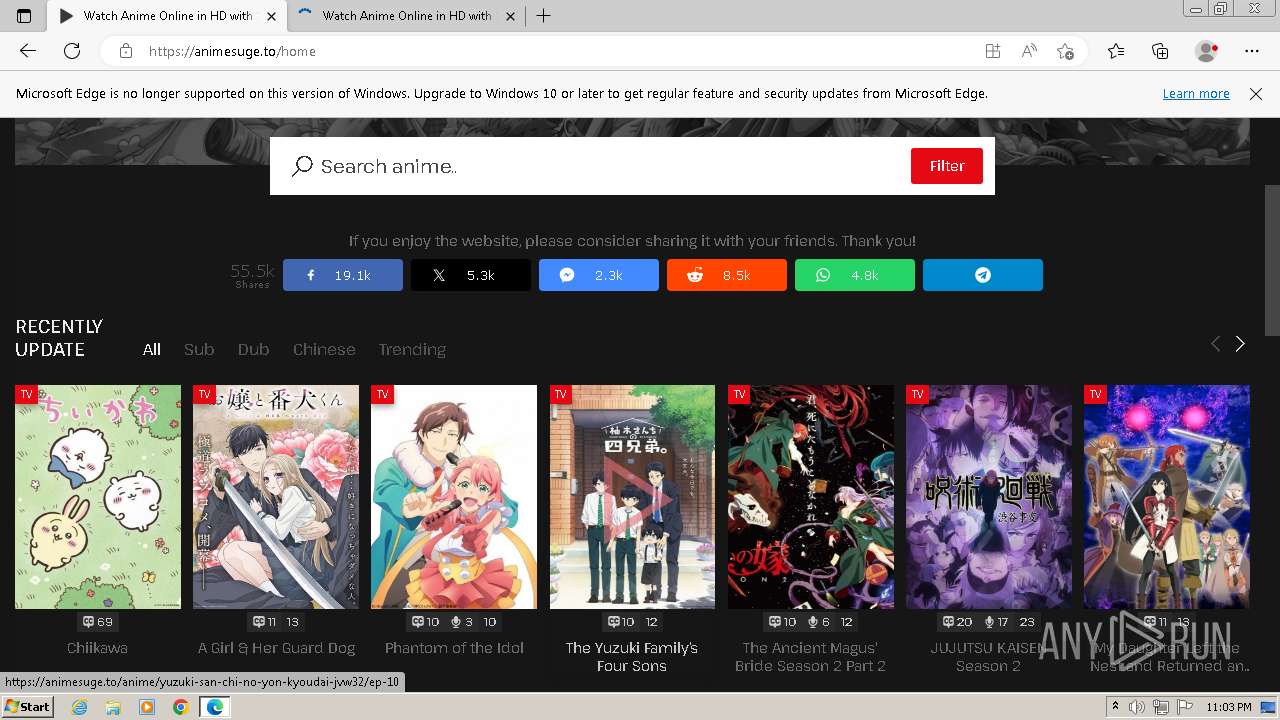Image resolution: width=1280 pixels, height=720 pixels.
Task: Open the Chrome taskbar icon
Action: [x=180, y=707]
